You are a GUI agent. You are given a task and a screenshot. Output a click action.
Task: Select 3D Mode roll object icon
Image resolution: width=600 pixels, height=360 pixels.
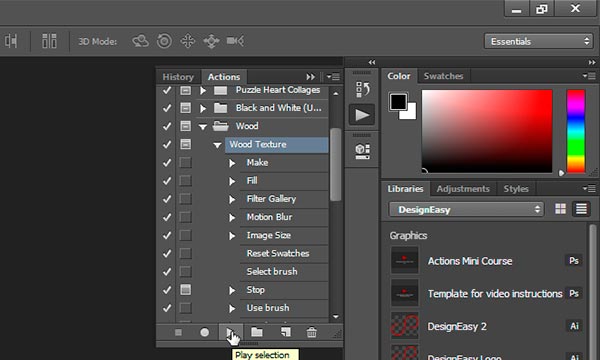(164, 41)
